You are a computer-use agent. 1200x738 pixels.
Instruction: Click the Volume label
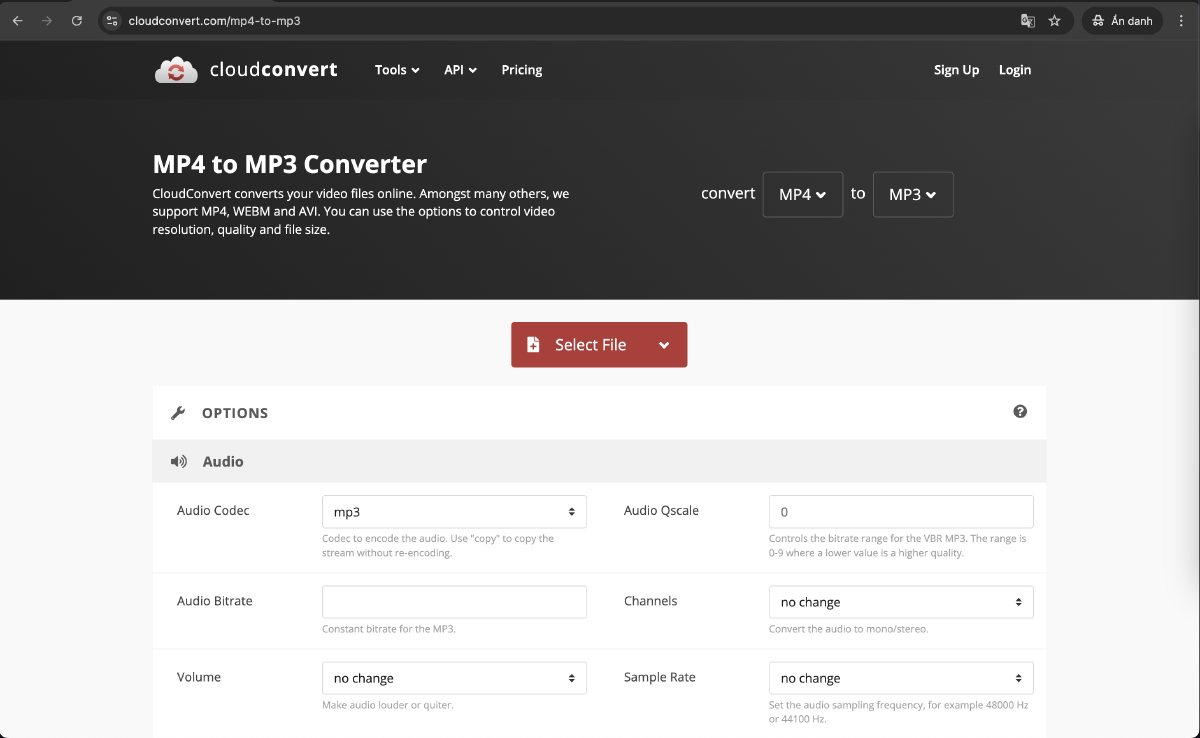click(199, 677)
